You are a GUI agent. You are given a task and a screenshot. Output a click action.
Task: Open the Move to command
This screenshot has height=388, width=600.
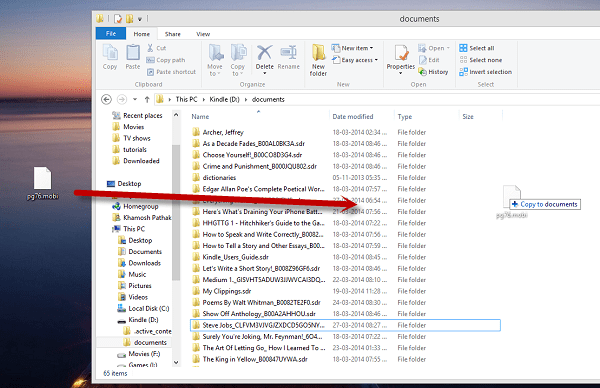[x=215, y=60]
